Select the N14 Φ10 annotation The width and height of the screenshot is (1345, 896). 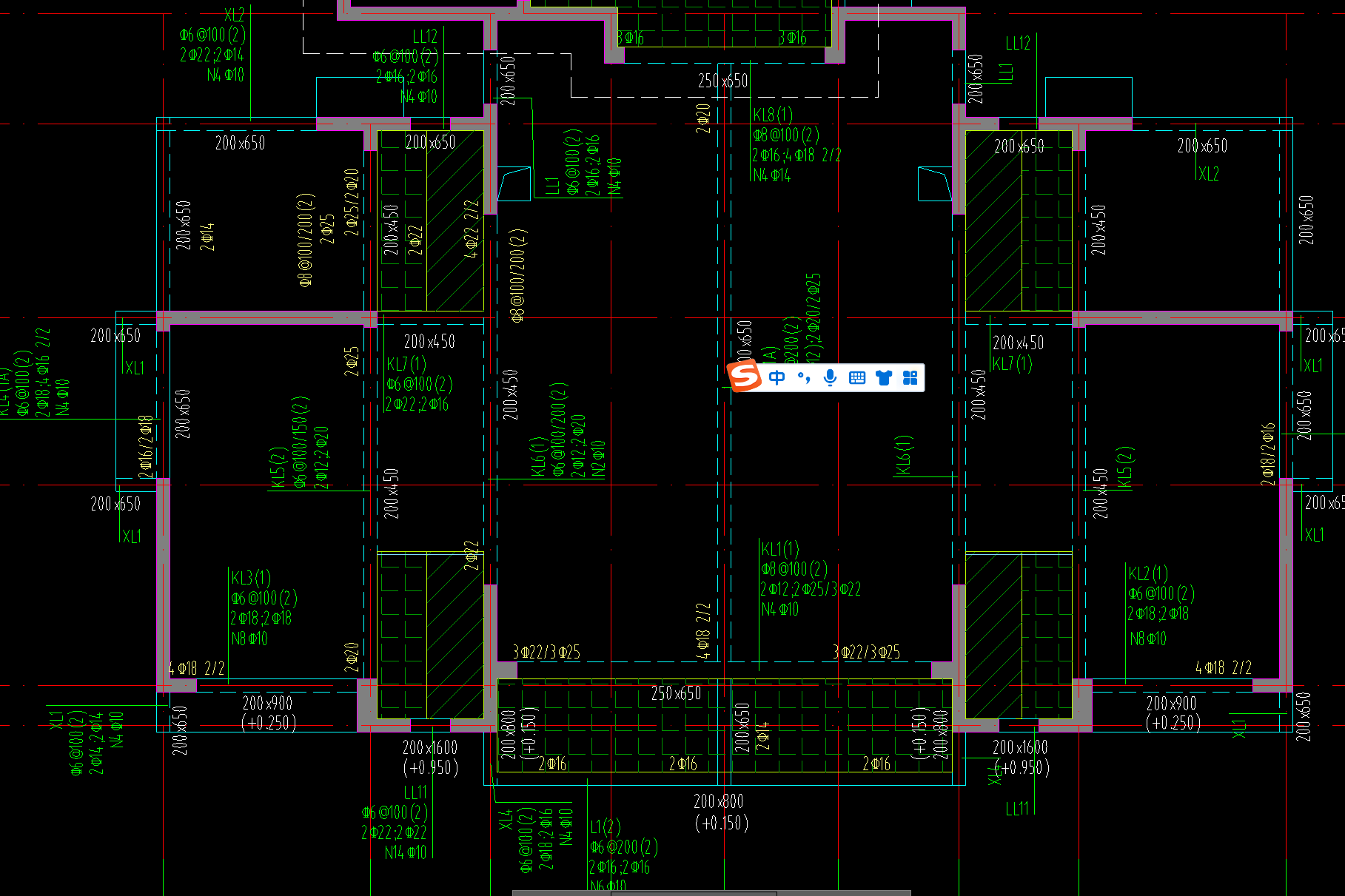point(406,852)
